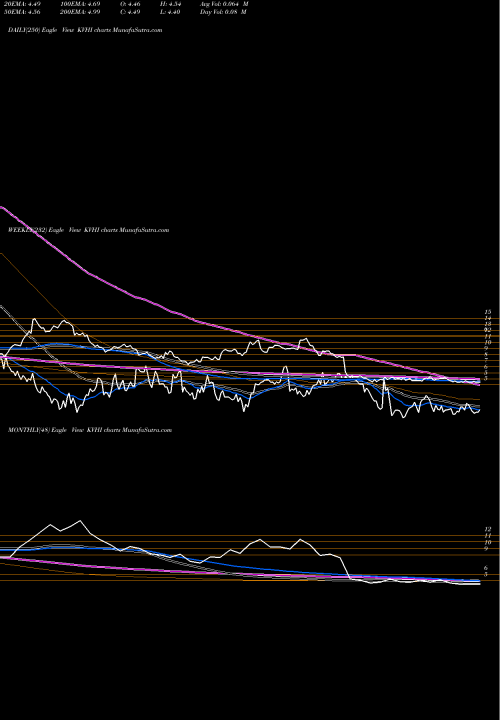Click the MONTHLY(48) Eagle View chart title
The width and height of the screenshot is (500, 720).
(90, 430)
